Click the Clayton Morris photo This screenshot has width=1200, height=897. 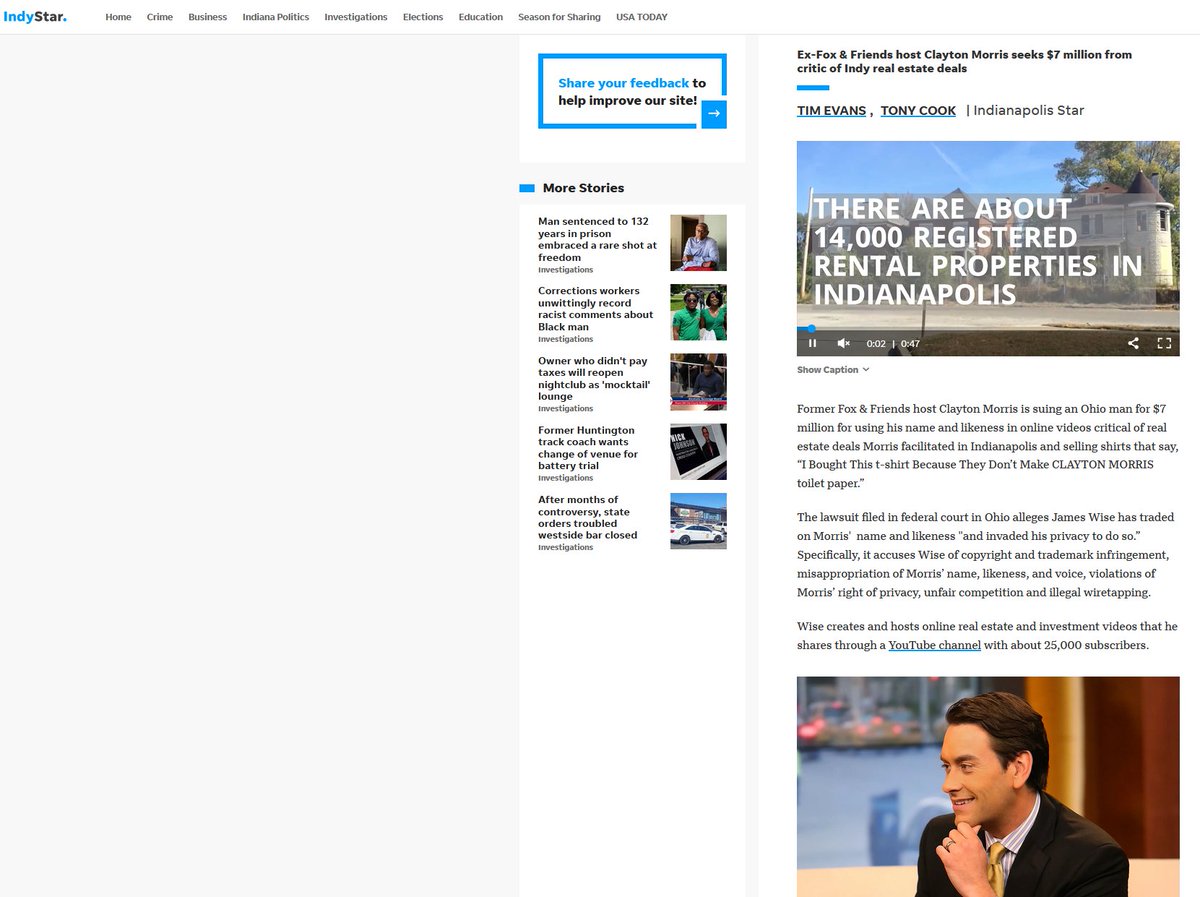point(988,786)
